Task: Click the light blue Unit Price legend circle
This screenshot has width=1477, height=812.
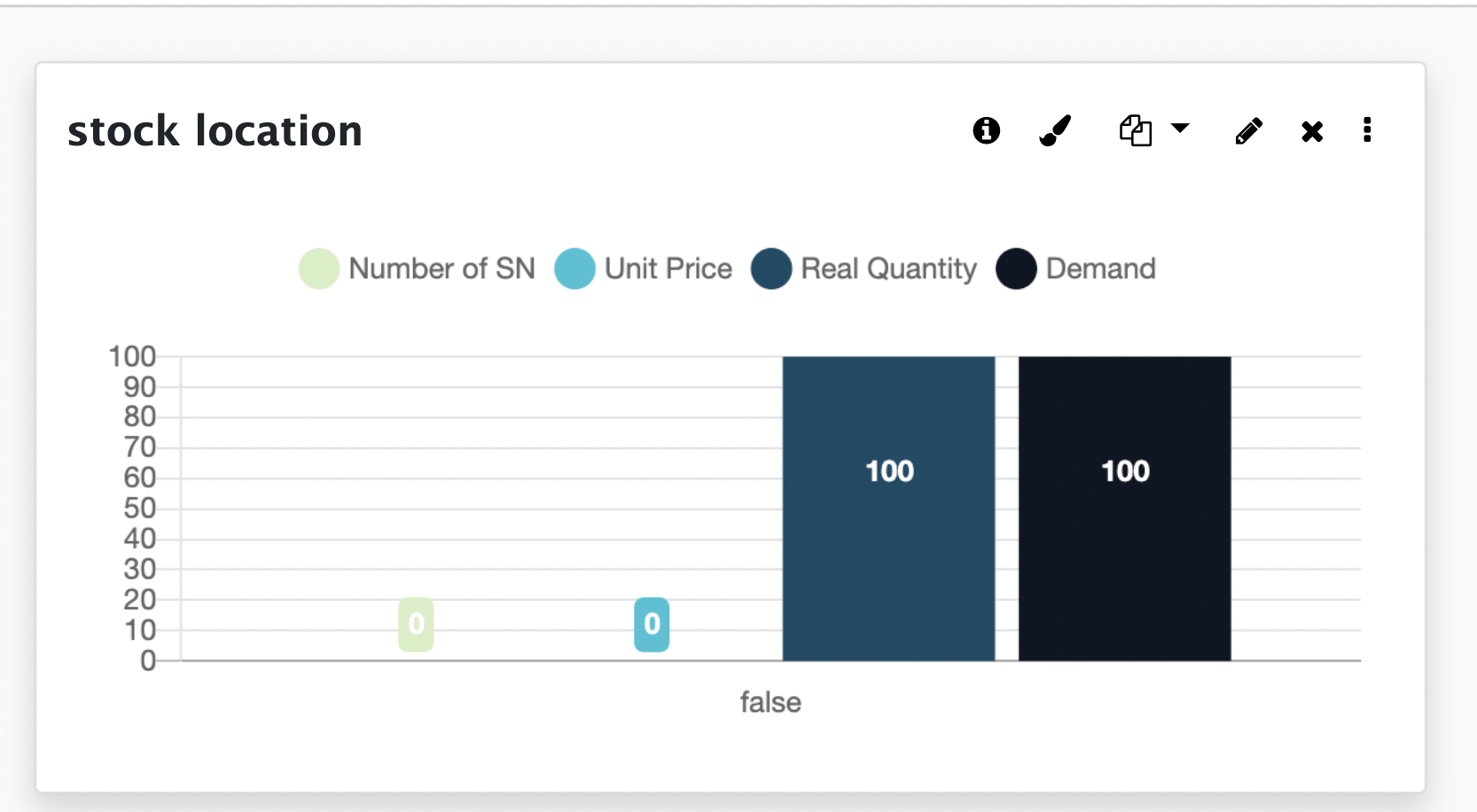Action: point(574,269)
